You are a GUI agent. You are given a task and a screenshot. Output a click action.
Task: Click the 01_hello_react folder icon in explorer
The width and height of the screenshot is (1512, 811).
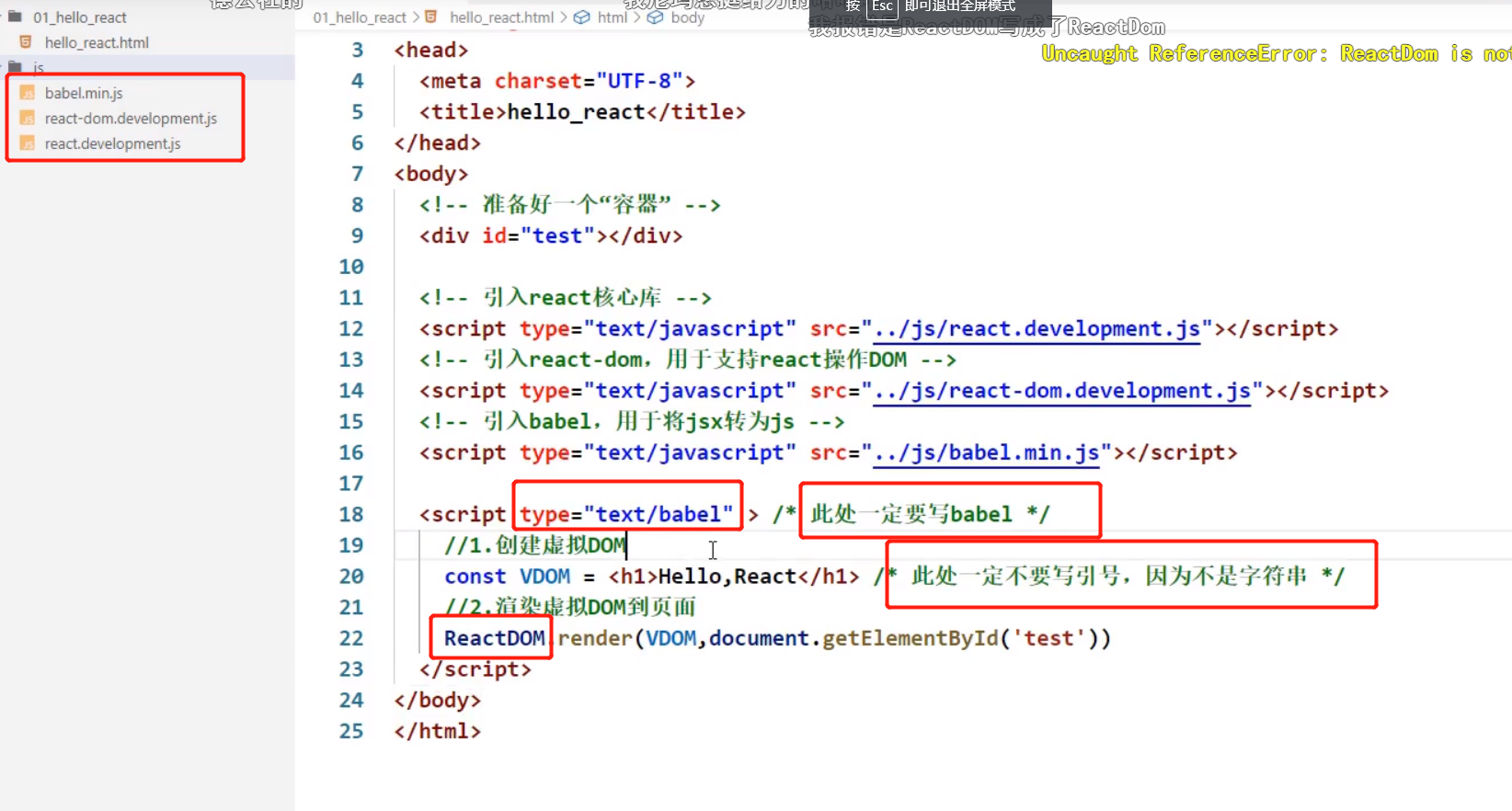[x=15, y=16]
